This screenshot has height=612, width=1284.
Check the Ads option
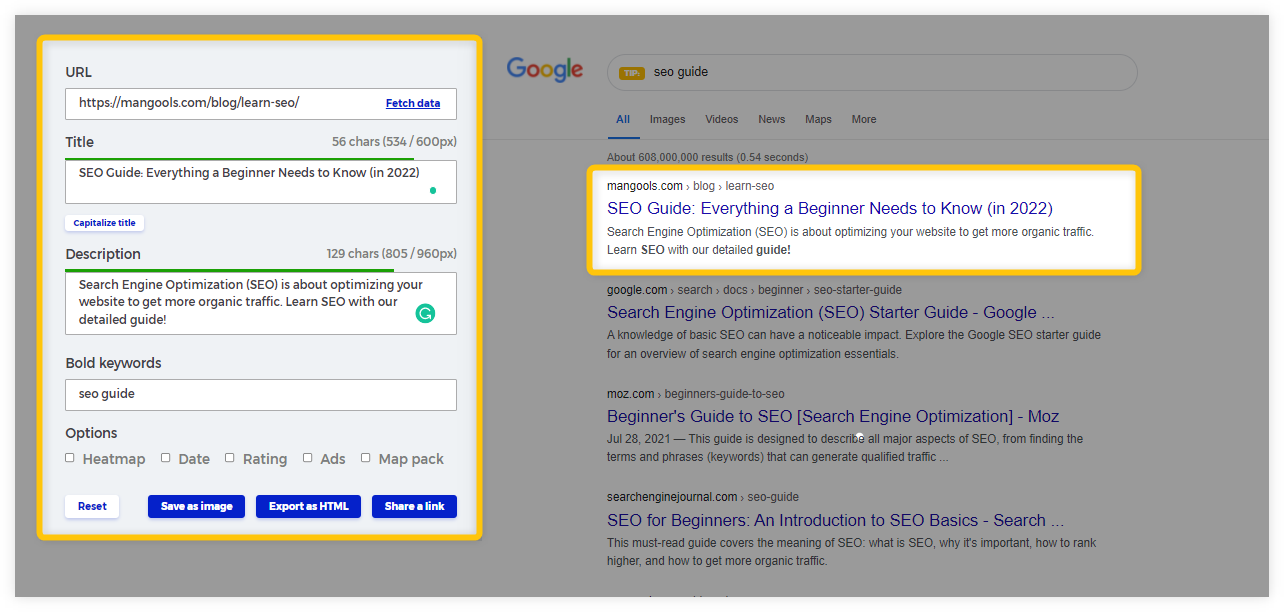[x=308, y=458]
